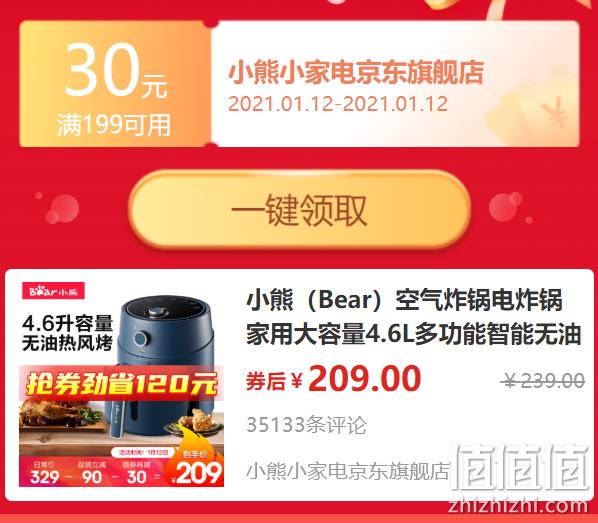Click the red bubble decoration left of button
Screen dimensions: 598x523
point(62,209)
